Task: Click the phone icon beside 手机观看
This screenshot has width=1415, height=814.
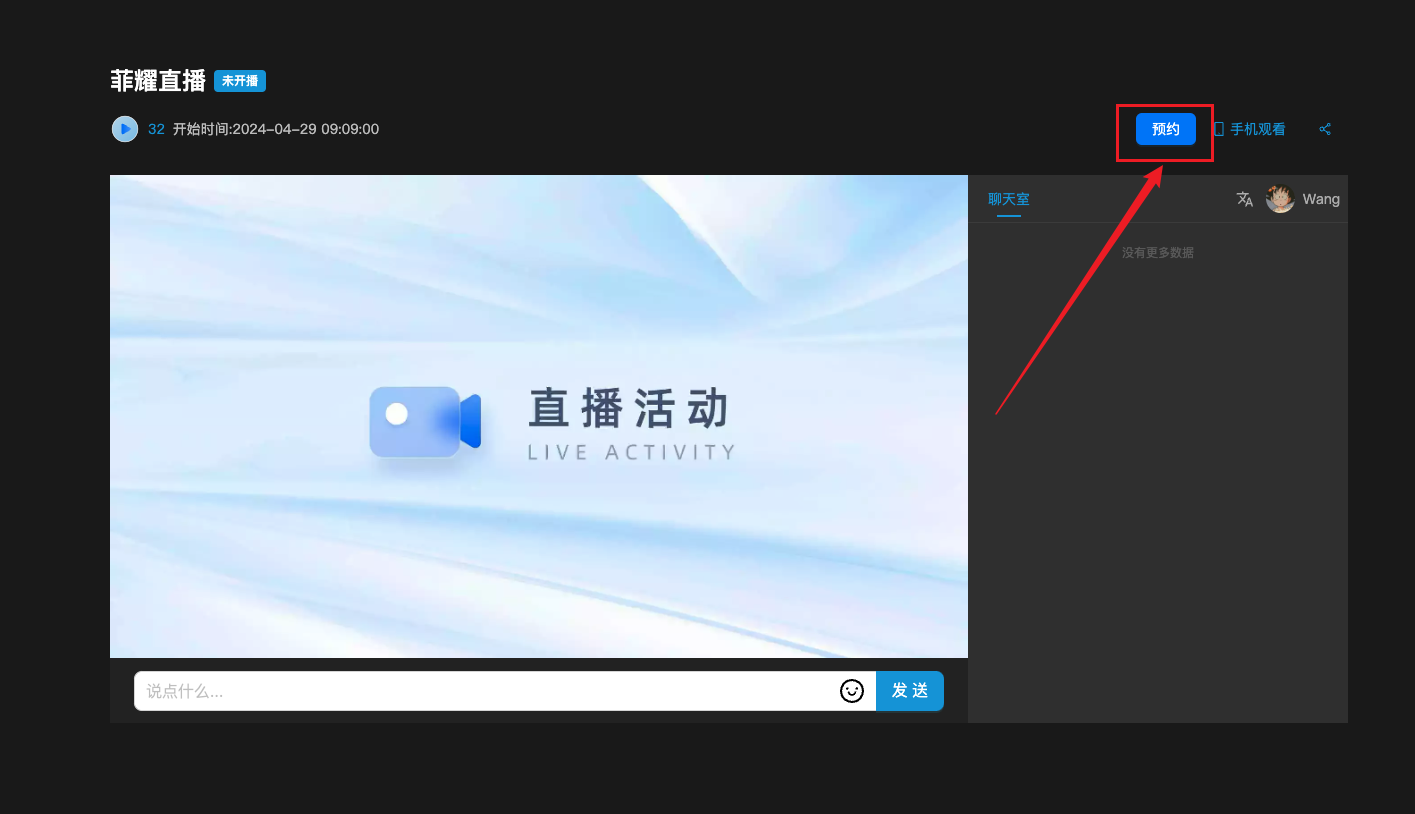Action: click(1218, 129)
